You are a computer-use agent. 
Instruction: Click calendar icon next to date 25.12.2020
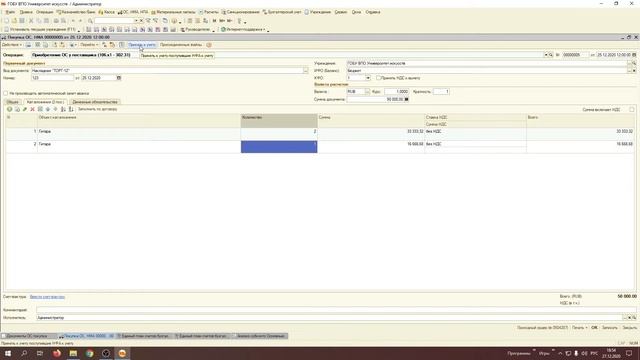click(119, 78)
